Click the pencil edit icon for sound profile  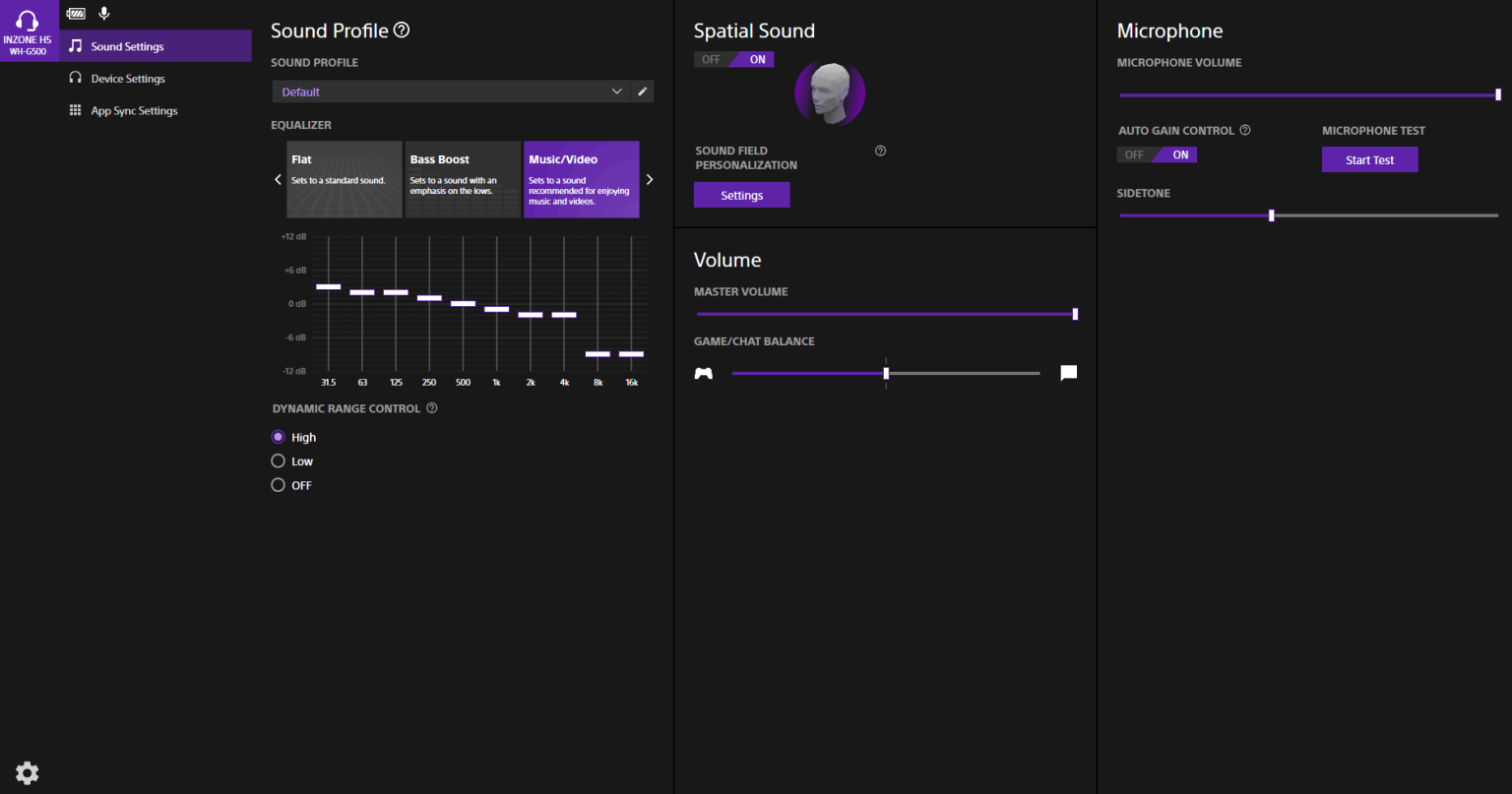643,92
